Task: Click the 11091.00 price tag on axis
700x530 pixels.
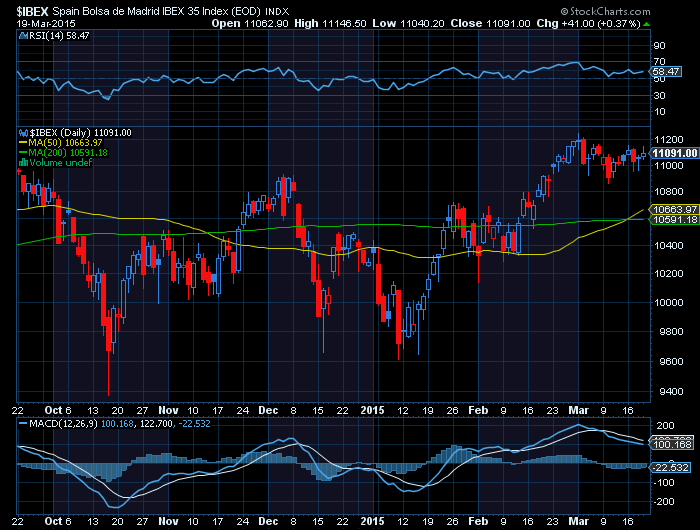Action: [x=674, y=153]
